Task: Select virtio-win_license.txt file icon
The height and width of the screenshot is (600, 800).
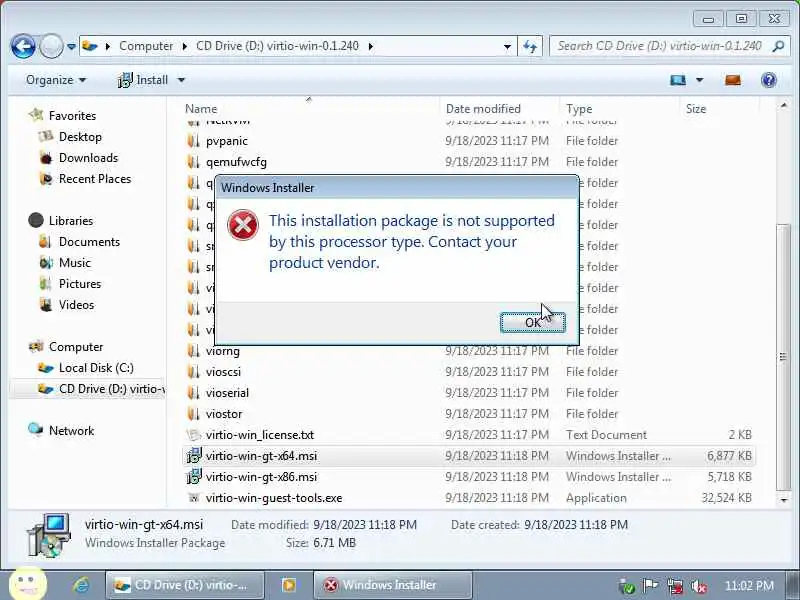Action: click(x=193, y=435)
